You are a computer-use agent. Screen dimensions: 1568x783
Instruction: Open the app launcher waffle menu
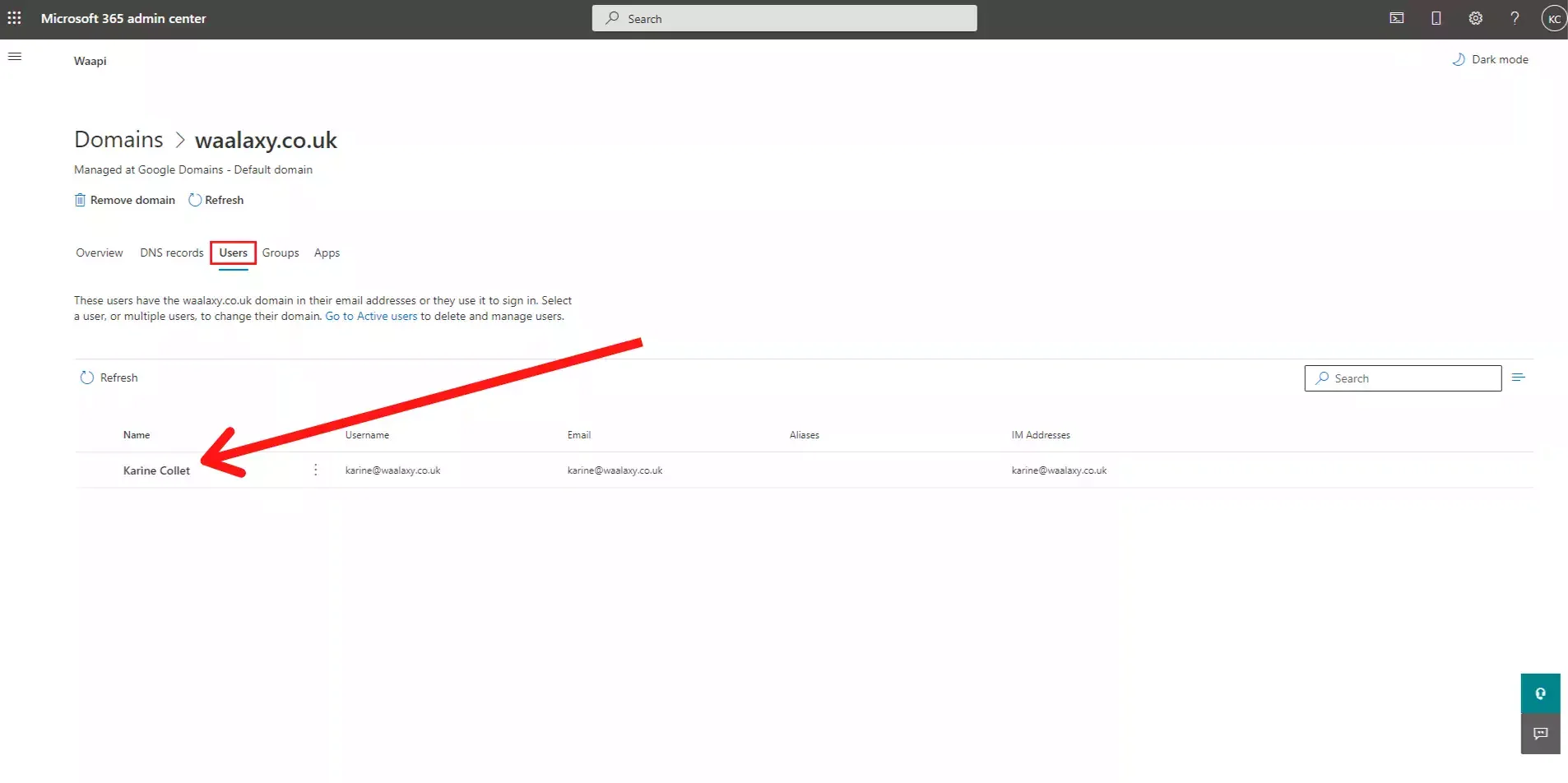pyautogui.click(x=14, y=18)
